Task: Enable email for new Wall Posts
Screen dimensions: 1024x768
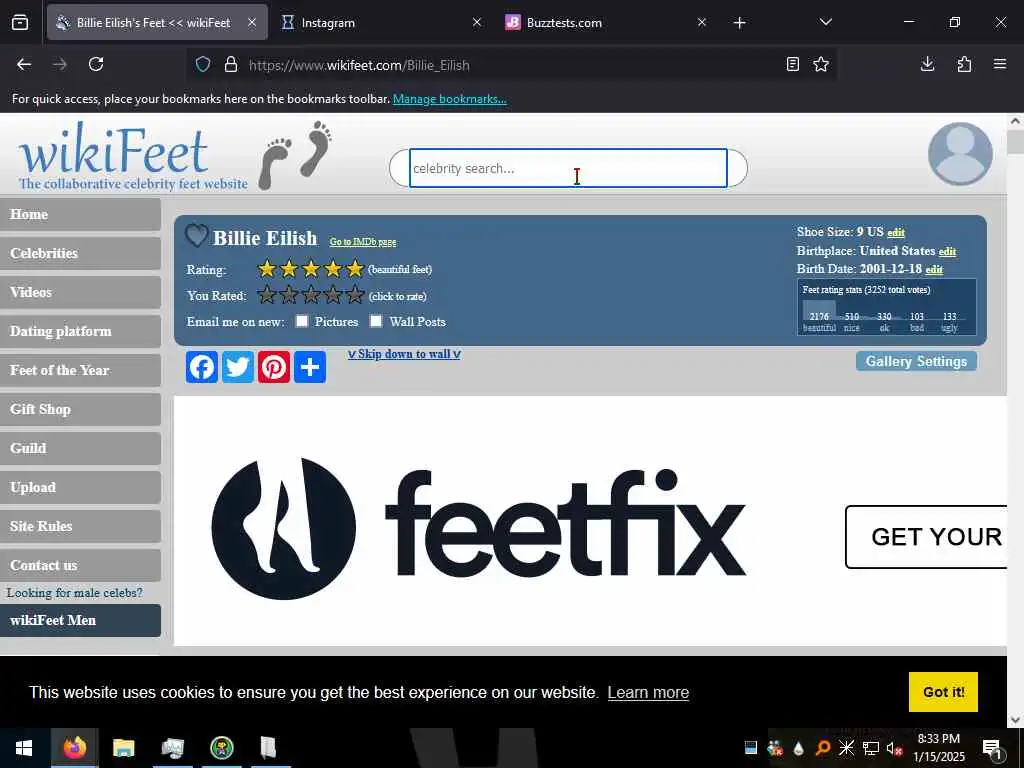Action: (x=376, y=321)
